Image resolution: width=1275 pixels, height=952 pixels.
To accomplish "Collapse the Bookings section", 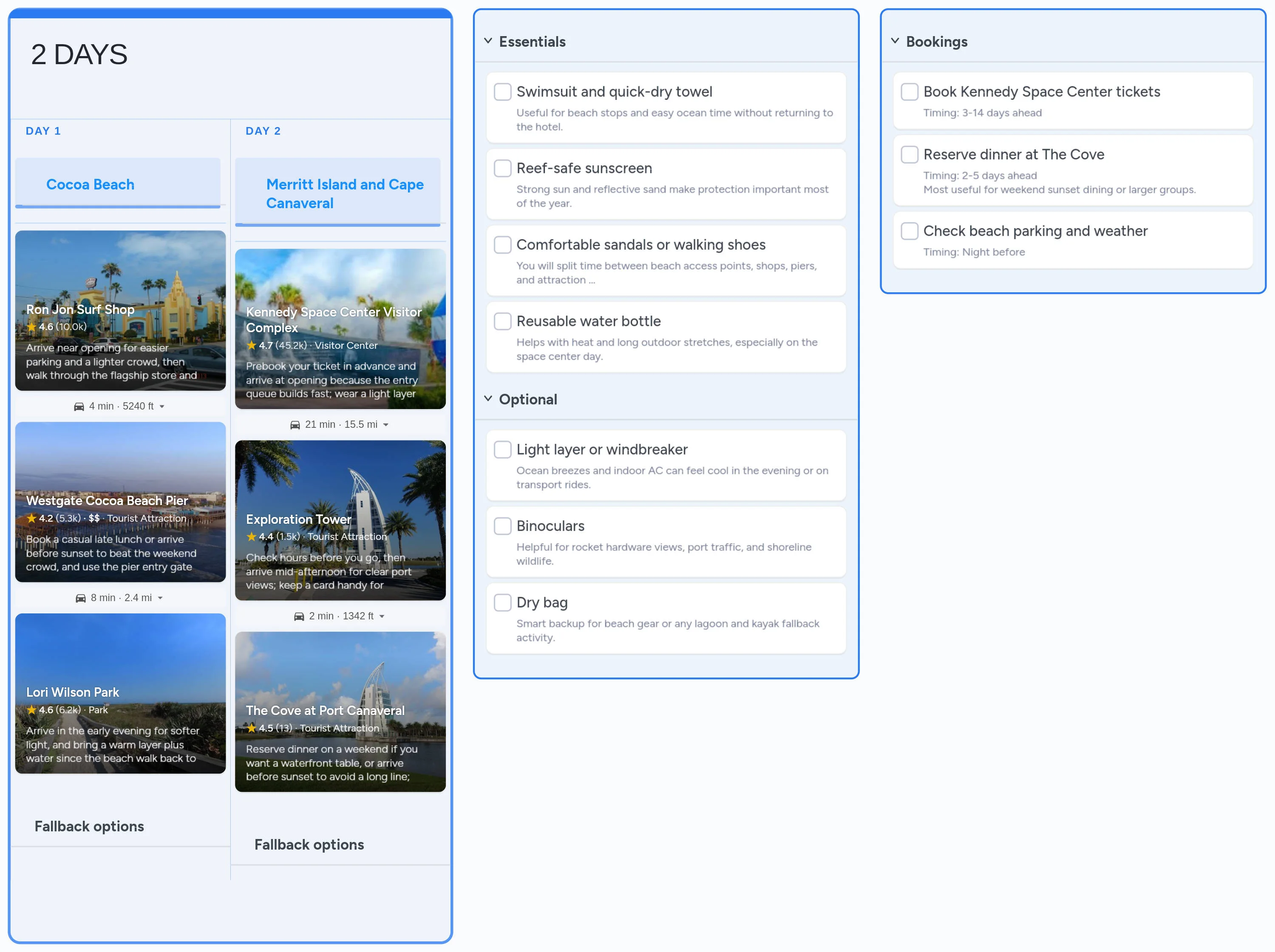I will pos(895,41).
